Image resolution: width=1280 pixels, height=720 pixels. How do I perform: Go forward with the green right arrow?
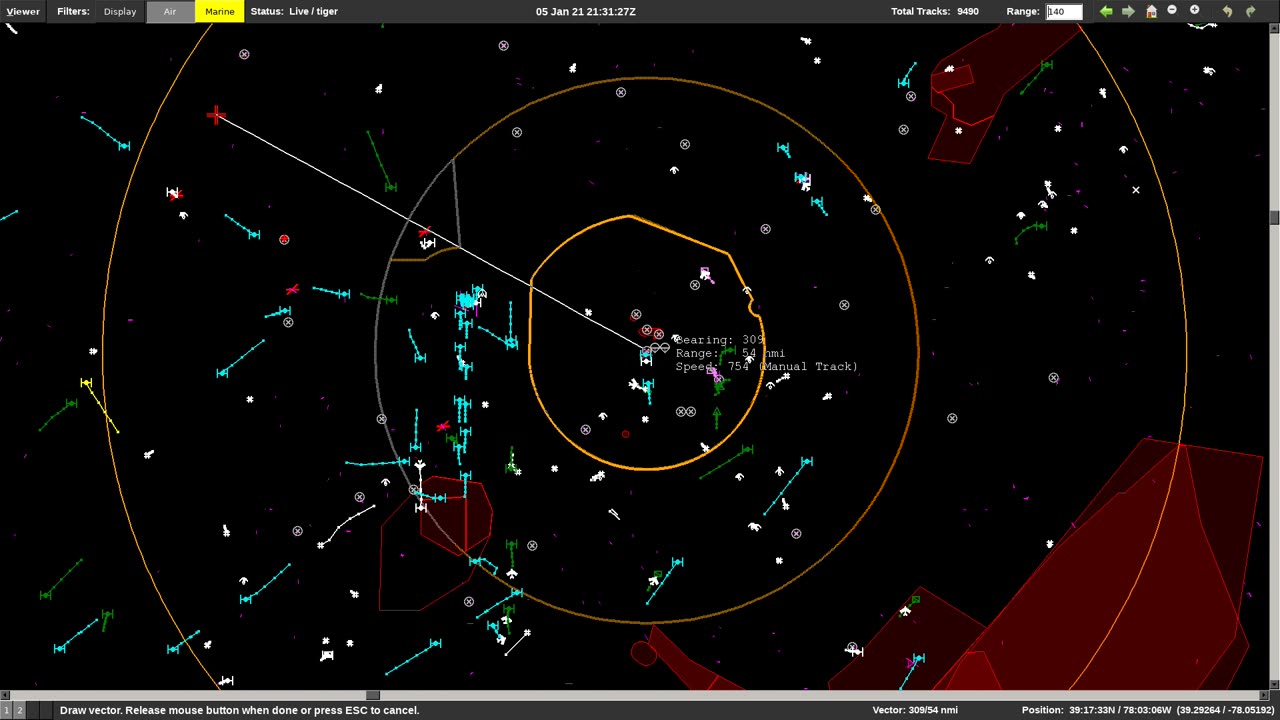pos(1128,11)
